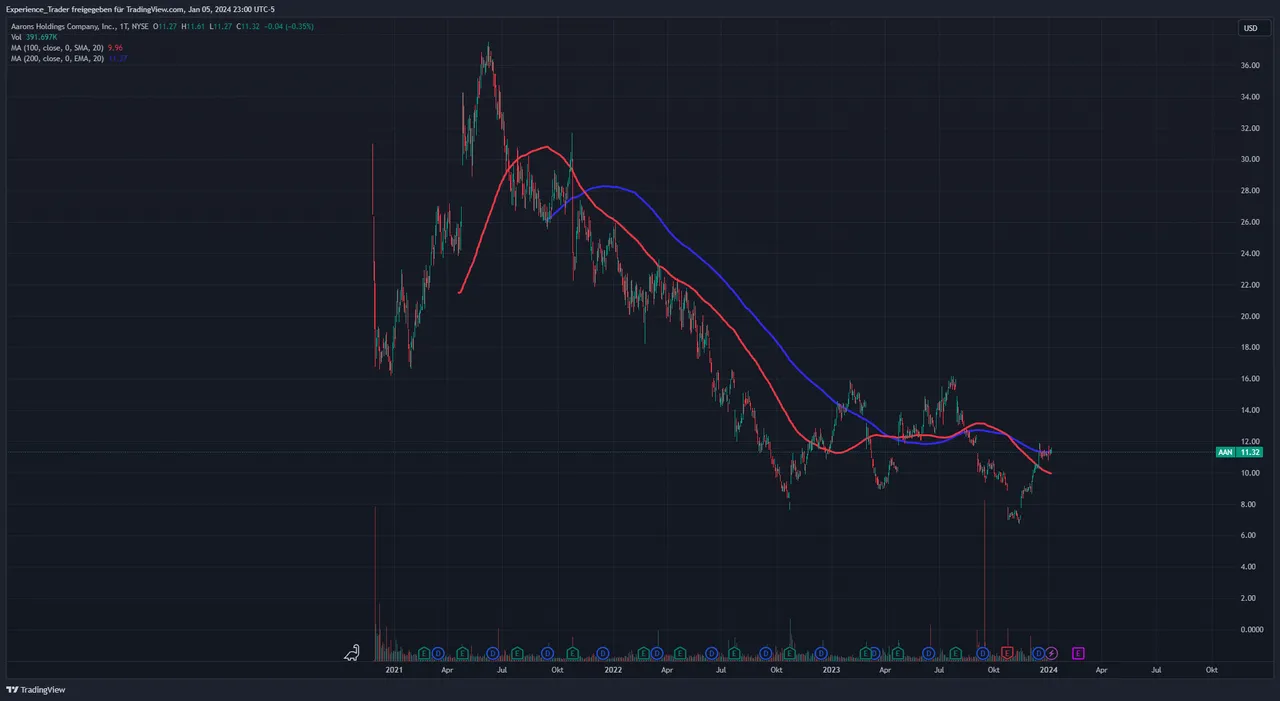Click the TradingView logo at bottom left
Viewport: 1280px width, 701px height.
click(35, 690)
